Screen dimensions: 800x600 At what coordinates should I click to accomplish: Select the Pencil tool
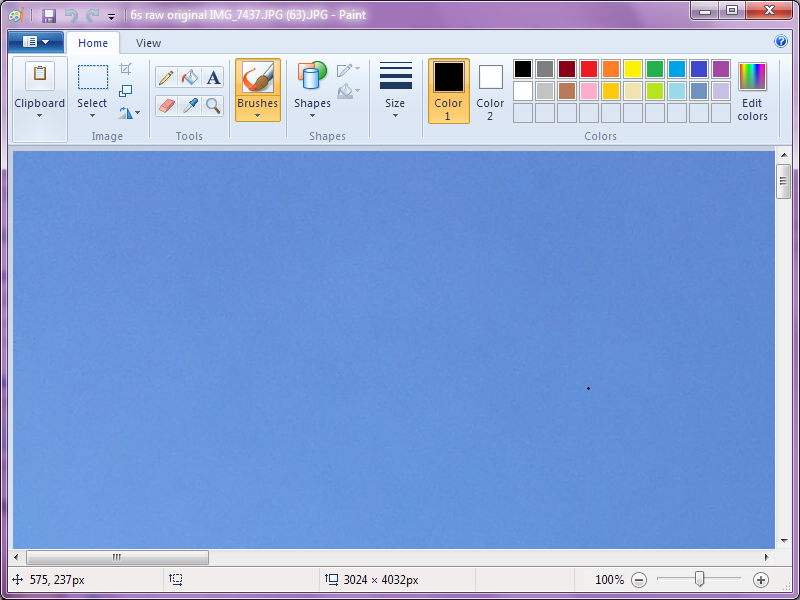[166, 78]
